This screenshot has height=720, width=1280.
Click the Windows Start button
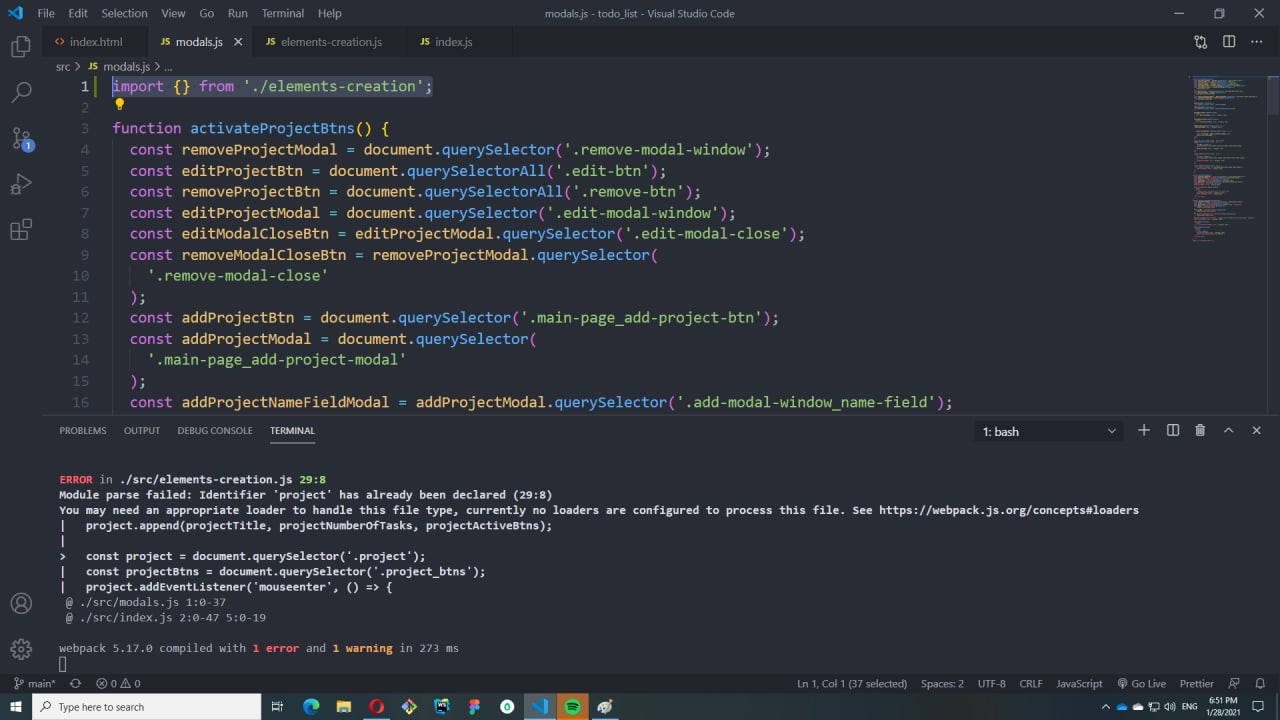tap(15, 706)
